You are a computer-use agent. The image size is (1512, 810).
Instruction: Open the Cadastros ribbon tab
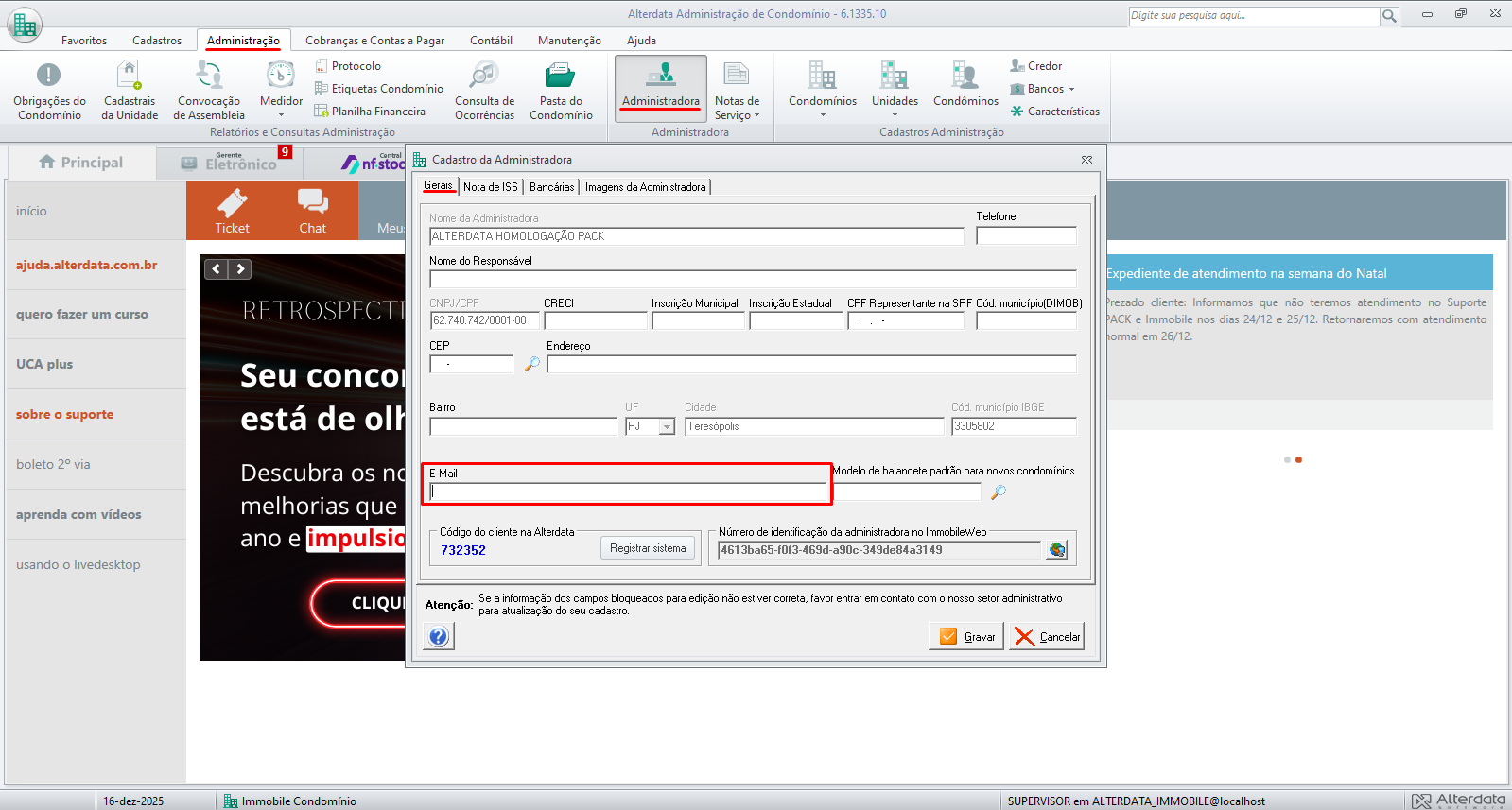coord(157,41)
